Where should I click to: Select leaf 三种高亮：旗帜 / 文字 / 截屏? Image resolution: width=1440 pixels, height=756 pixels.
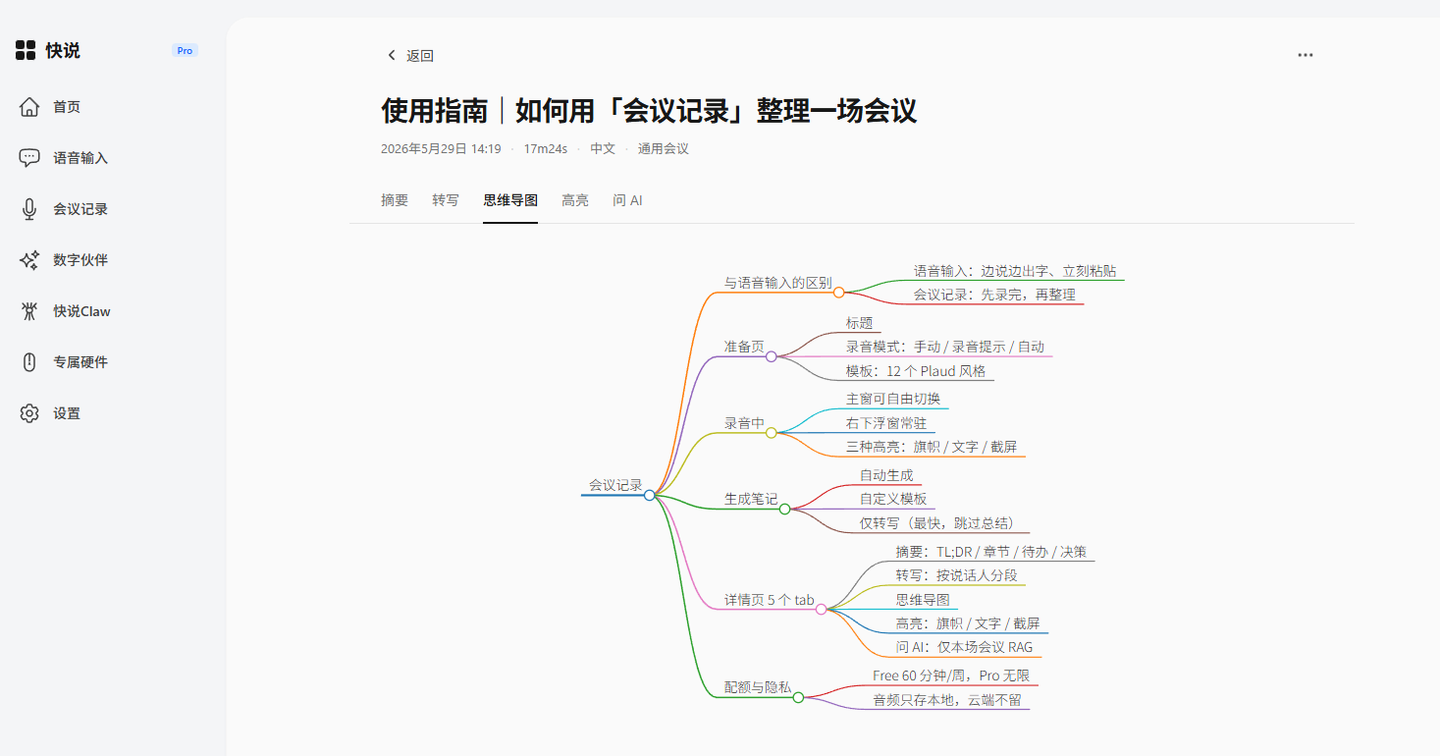click(931, 447)
